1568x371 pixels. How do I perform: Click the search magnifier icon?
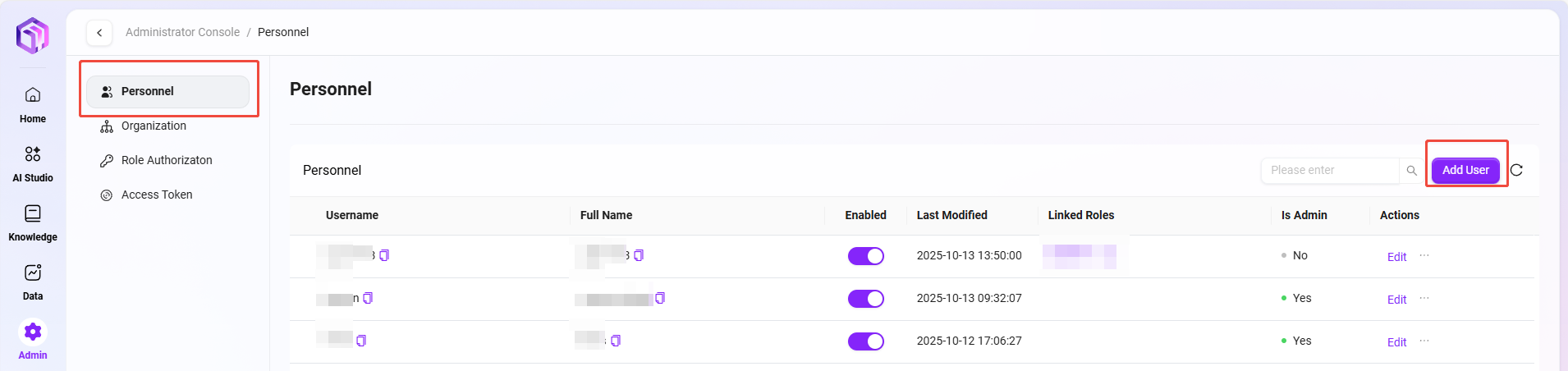(1411, 171)
